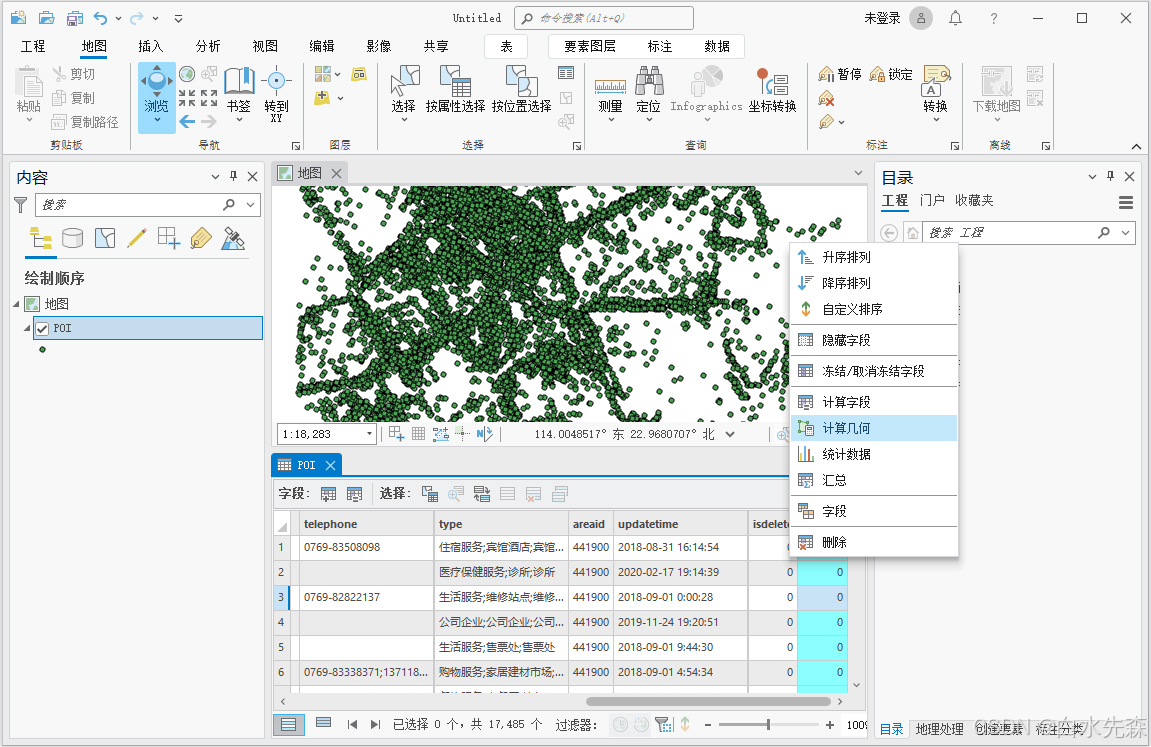This screenshot has height=747, width=1151.
Task: Click the add field icon in table
Action: (x=328, y=494)
